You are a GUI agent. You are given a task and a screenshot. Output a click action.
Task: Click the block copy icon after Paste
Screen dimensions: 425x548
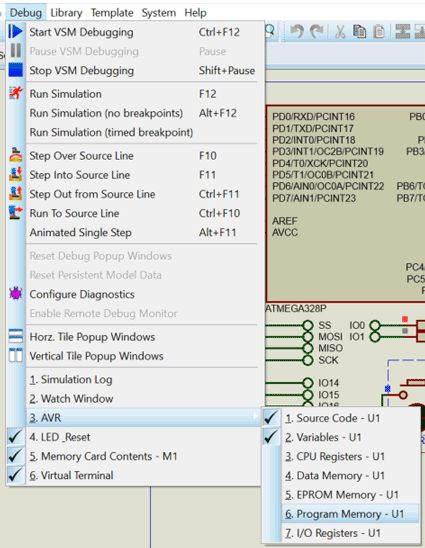[403, 31]
